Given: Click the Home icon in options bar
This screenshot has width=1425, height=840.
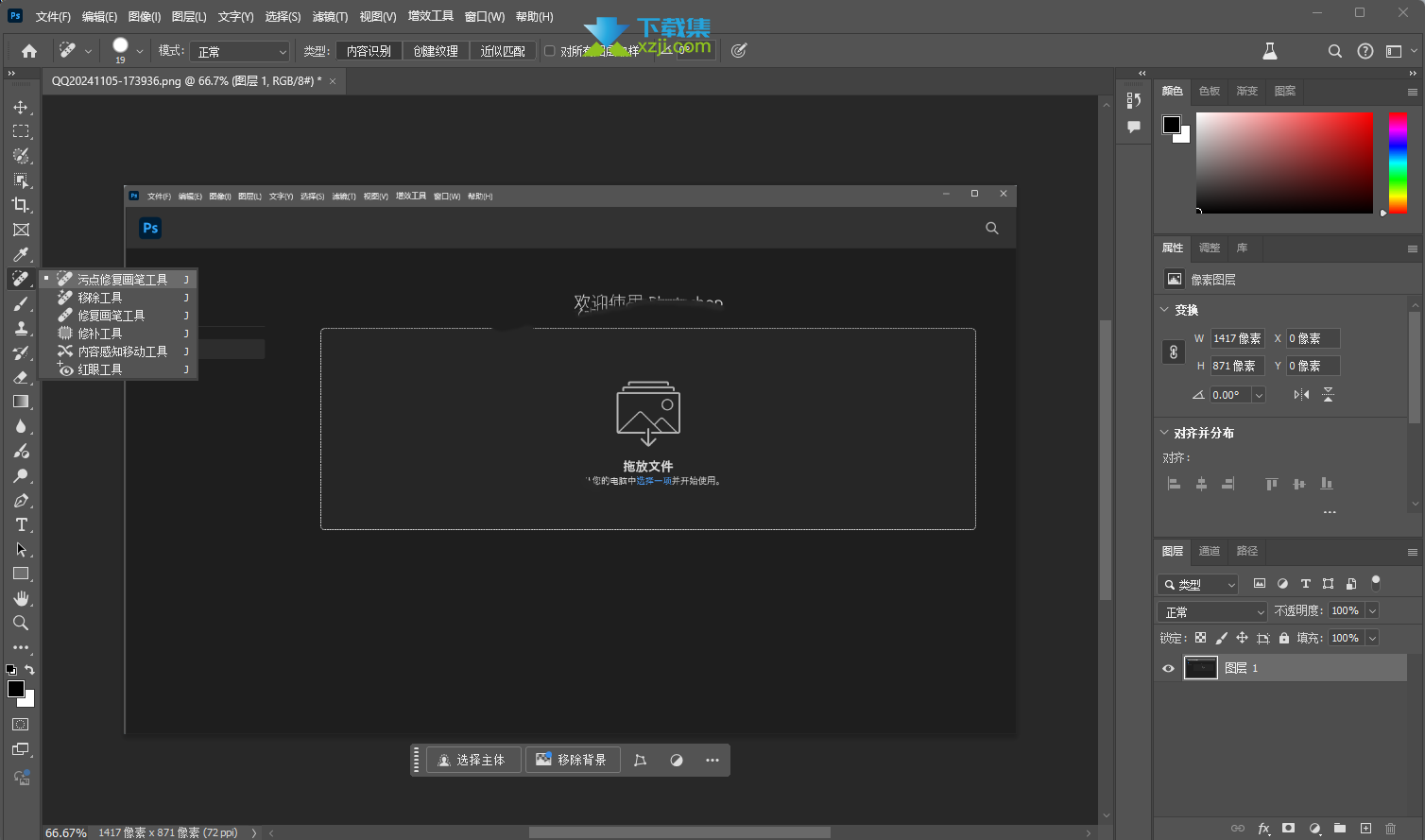Looking at the screenshot, I should pos(29,51).
